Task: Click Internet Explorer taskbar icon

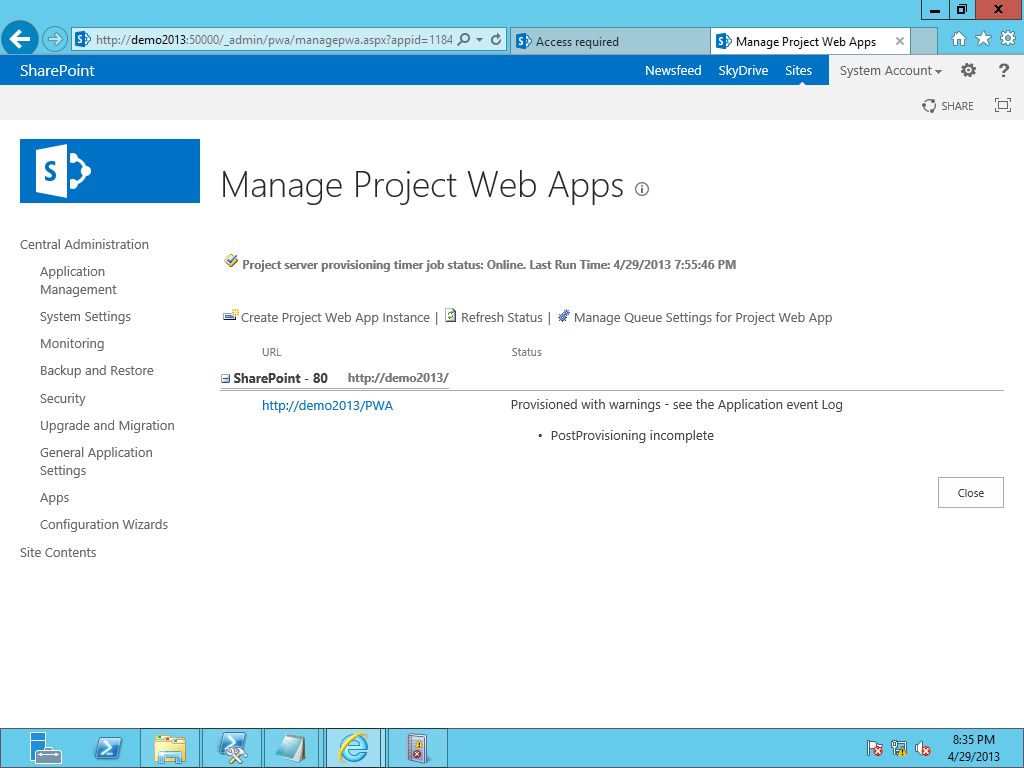Action: click(353, 748)
